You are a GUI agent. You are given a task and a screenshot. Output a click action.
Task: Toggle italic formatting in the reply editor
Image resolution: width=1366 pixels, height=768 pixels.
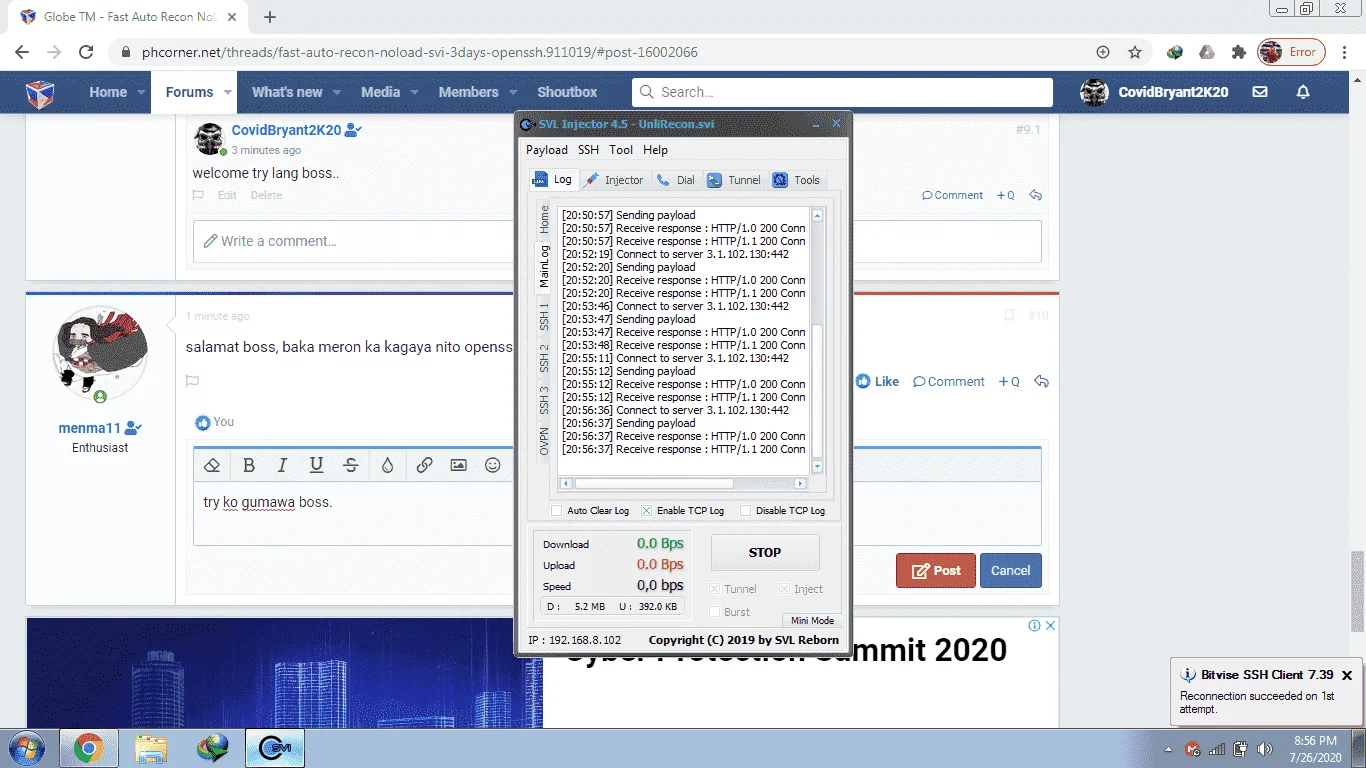(282, 465)
